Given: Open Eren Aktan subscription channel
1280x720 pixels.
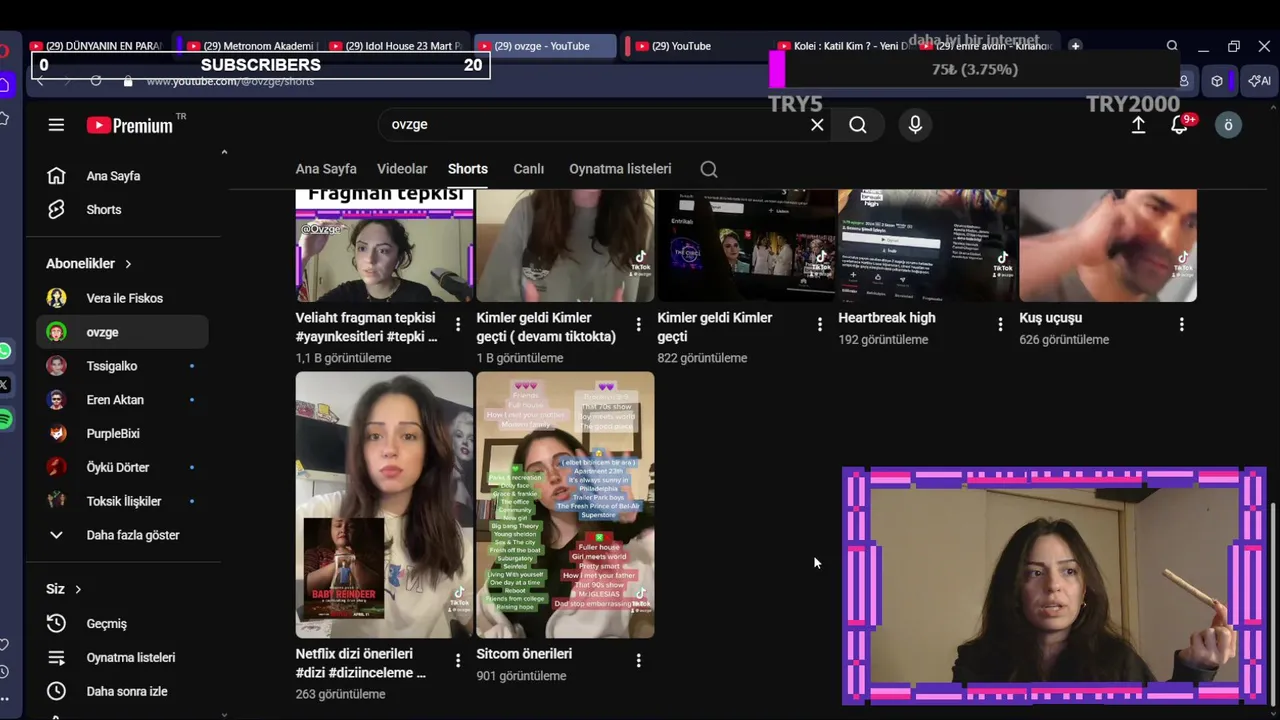Looking at the screenshot, I should coord(122,400).
